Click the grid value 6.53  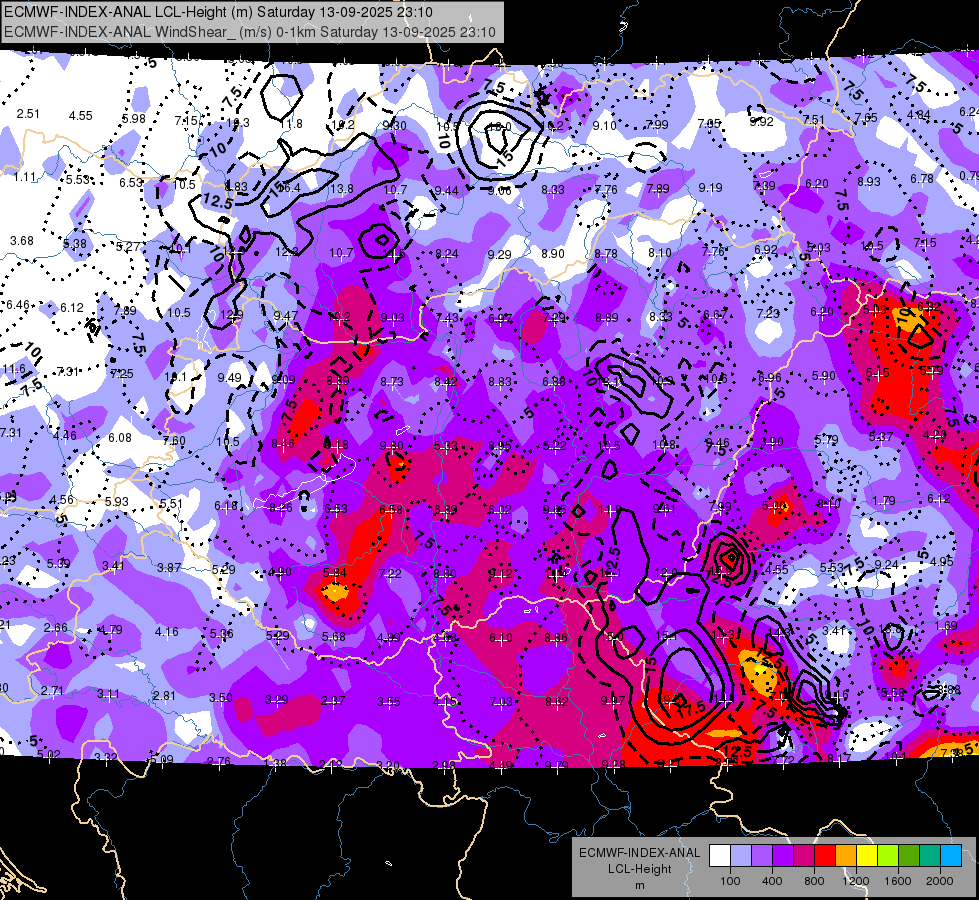[131, 182]
